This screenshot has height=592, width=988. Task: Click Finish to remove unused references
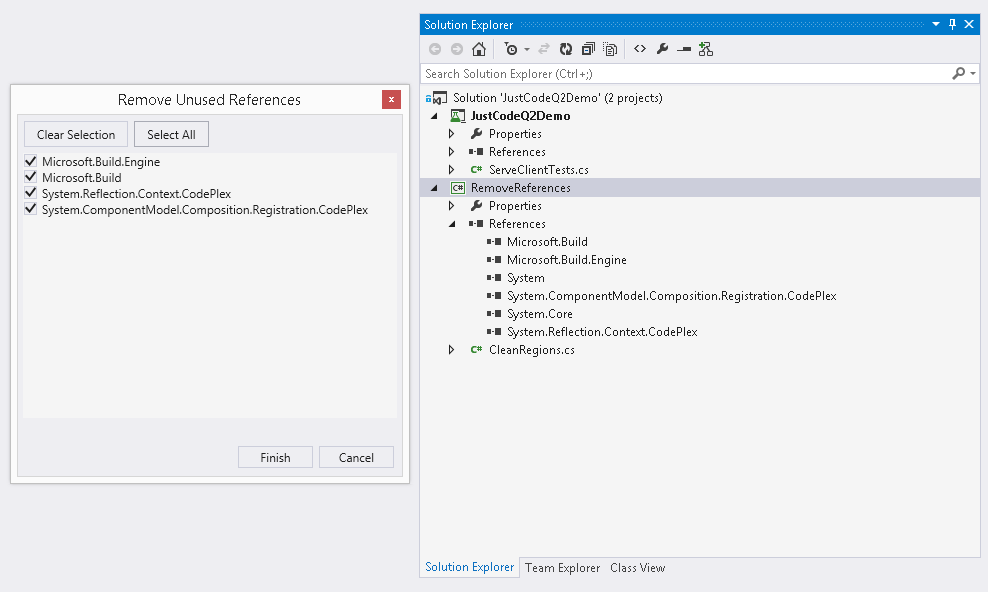click(275, 457)
